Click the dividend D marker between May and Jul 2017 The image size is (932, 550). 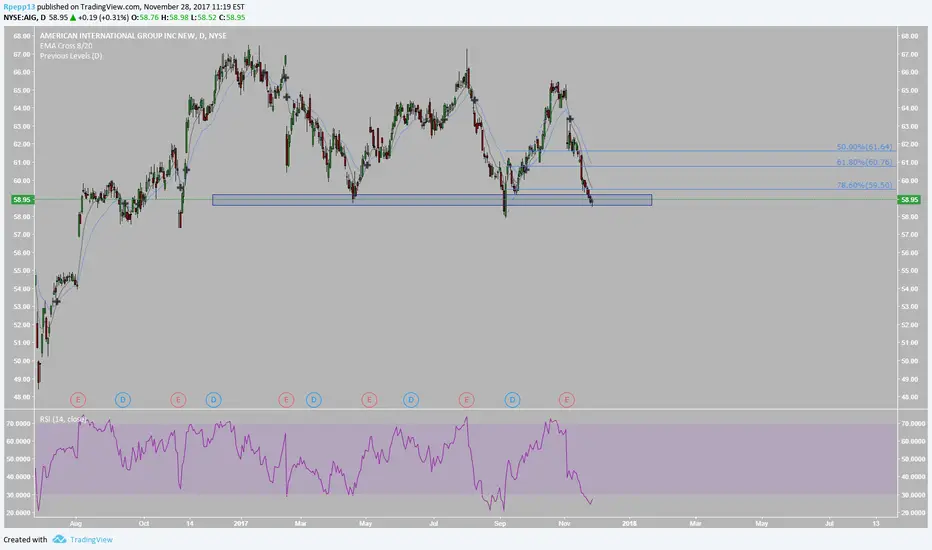(x=411, y=400)
